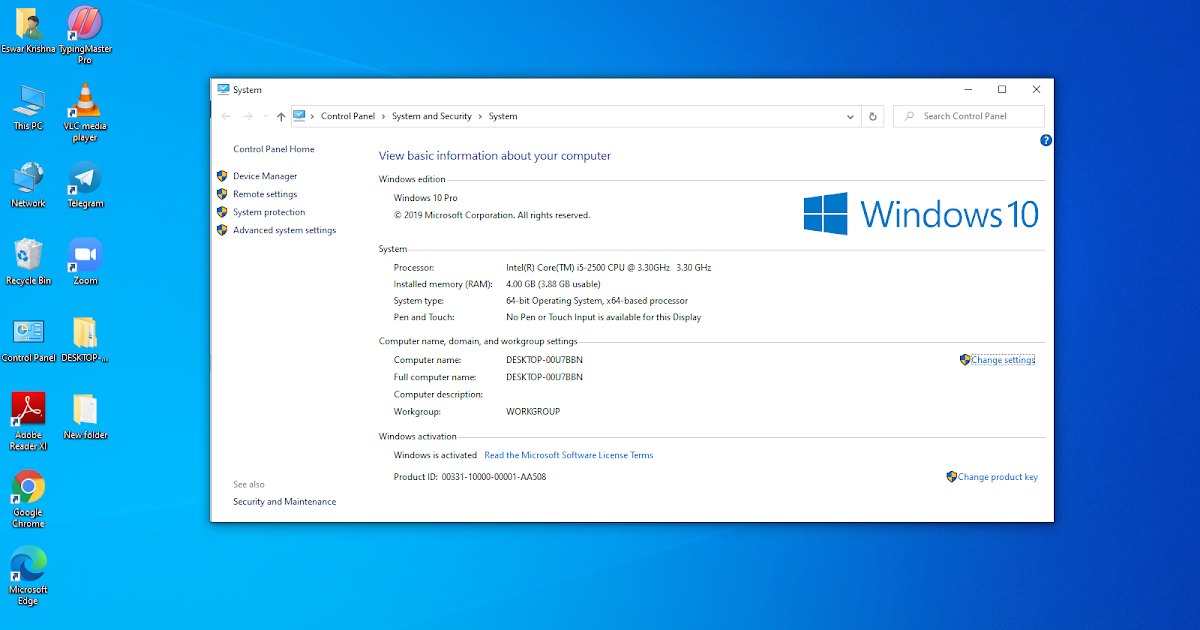Click the Forward navigation arrow

coord(248,116)
